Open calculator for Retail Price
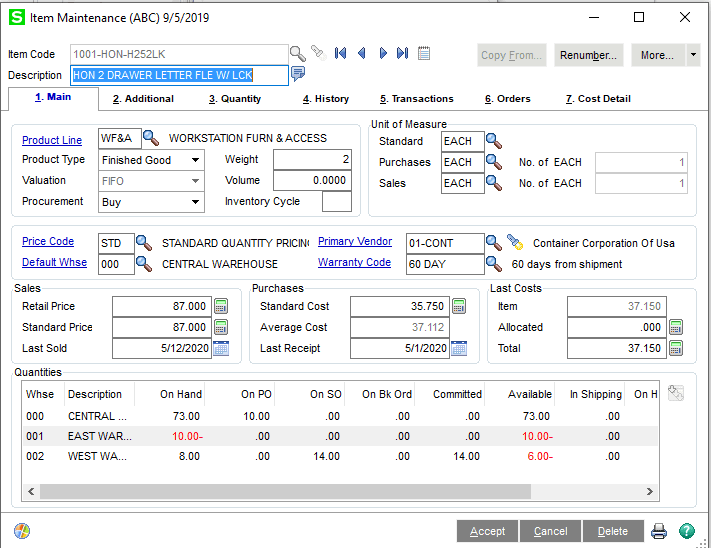This screenshot has width=711, height=548. click(221, 306)
